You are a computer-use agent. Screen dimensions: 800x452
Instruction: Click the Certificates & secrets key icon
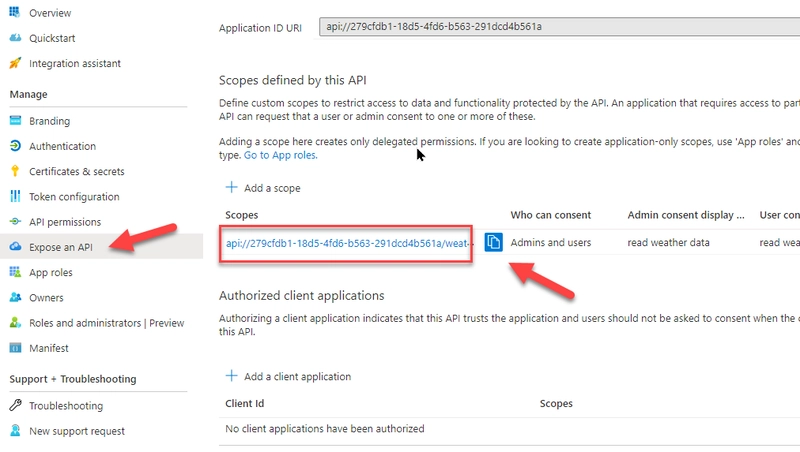pyautogui.click(x=15, y=171)
